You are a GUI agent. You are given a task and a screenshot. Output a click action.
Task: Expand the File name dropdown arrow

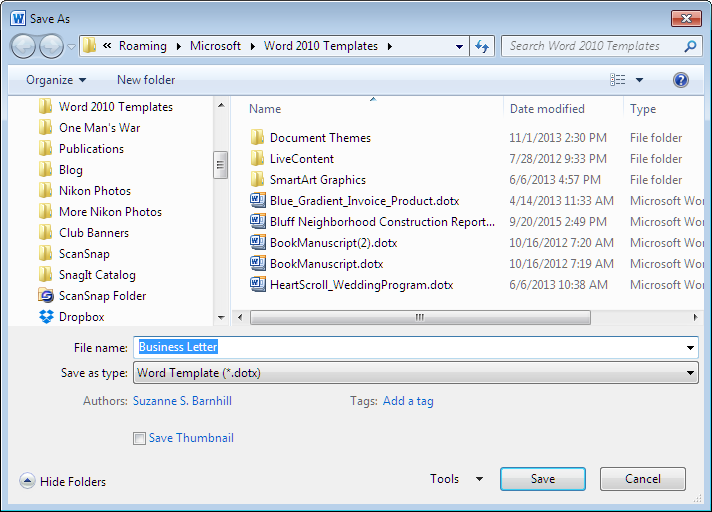[690, 347]
